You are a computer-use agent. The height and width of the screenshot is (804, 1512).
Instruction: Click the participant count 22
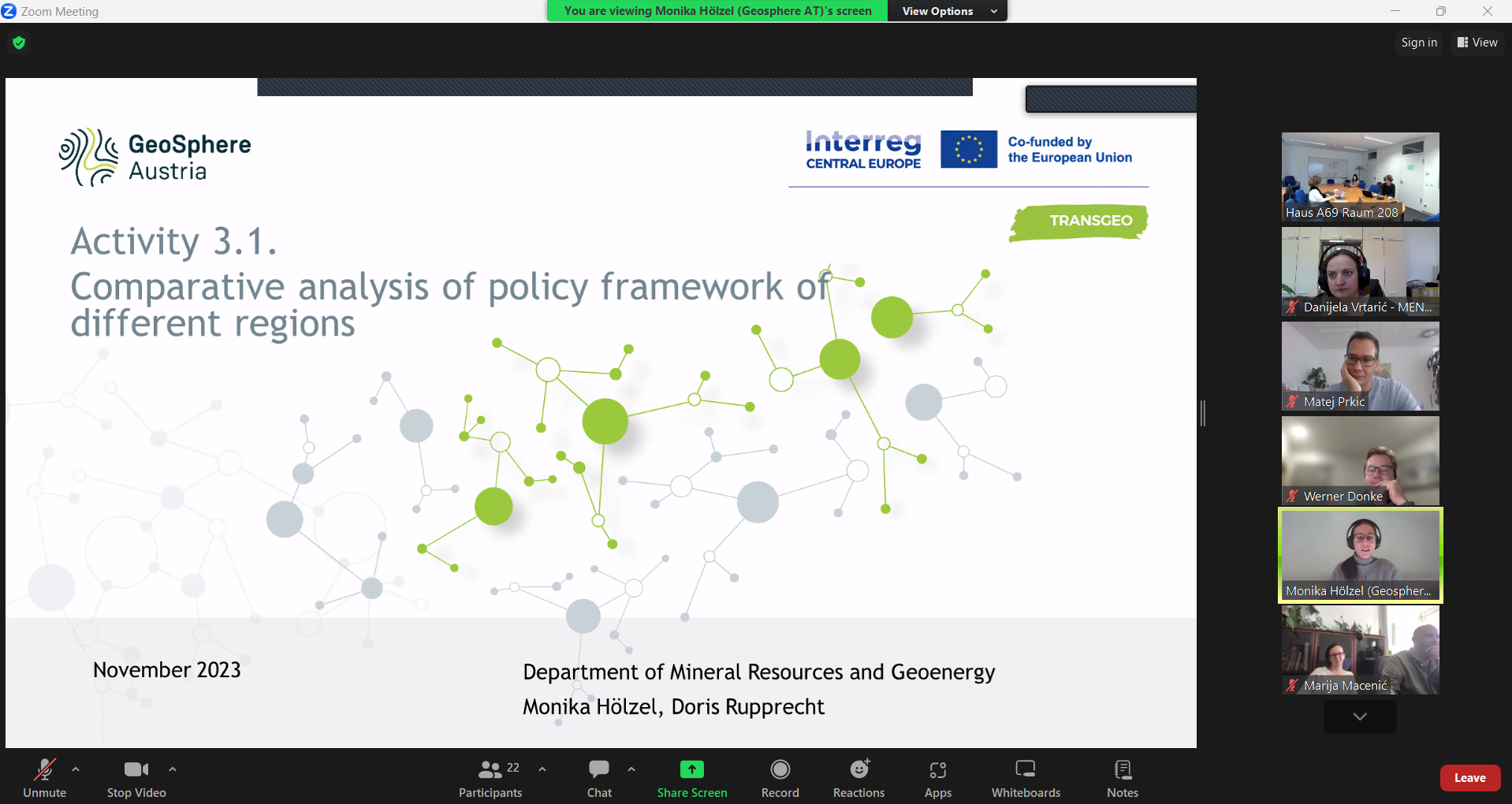tap(513, 768)
